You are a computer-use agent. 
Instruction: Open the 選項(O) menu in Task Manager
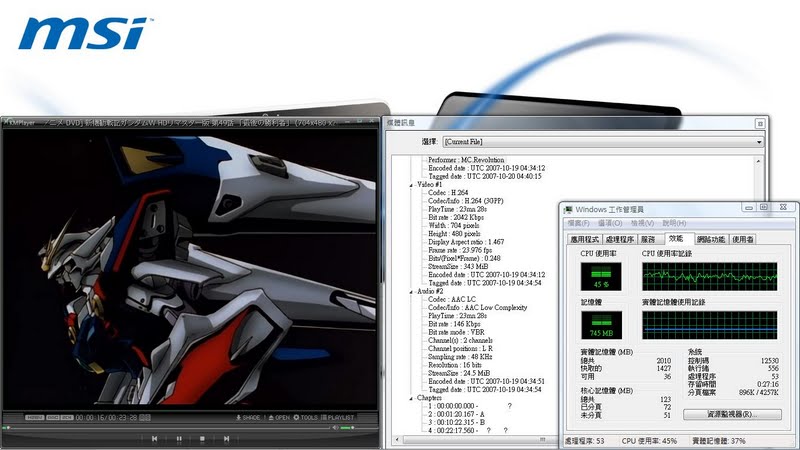[x=610, y=223]
